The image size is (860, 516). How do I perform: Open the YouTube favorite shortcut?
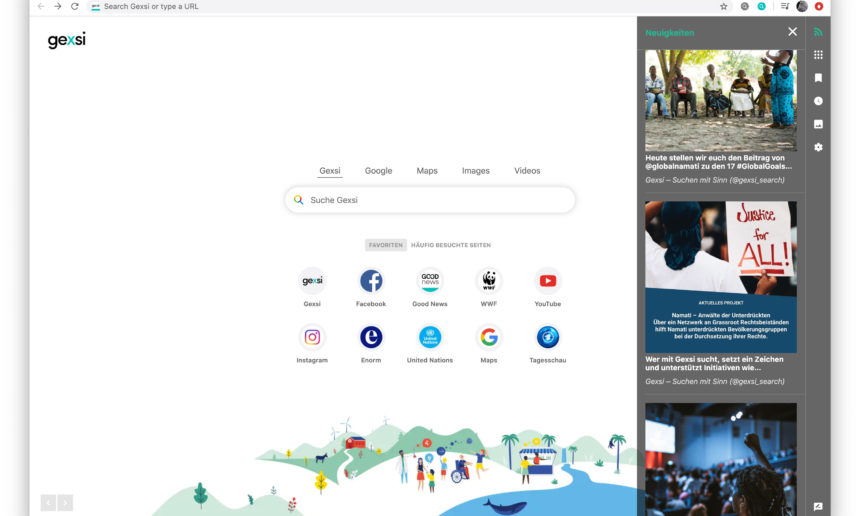[547, 281]
